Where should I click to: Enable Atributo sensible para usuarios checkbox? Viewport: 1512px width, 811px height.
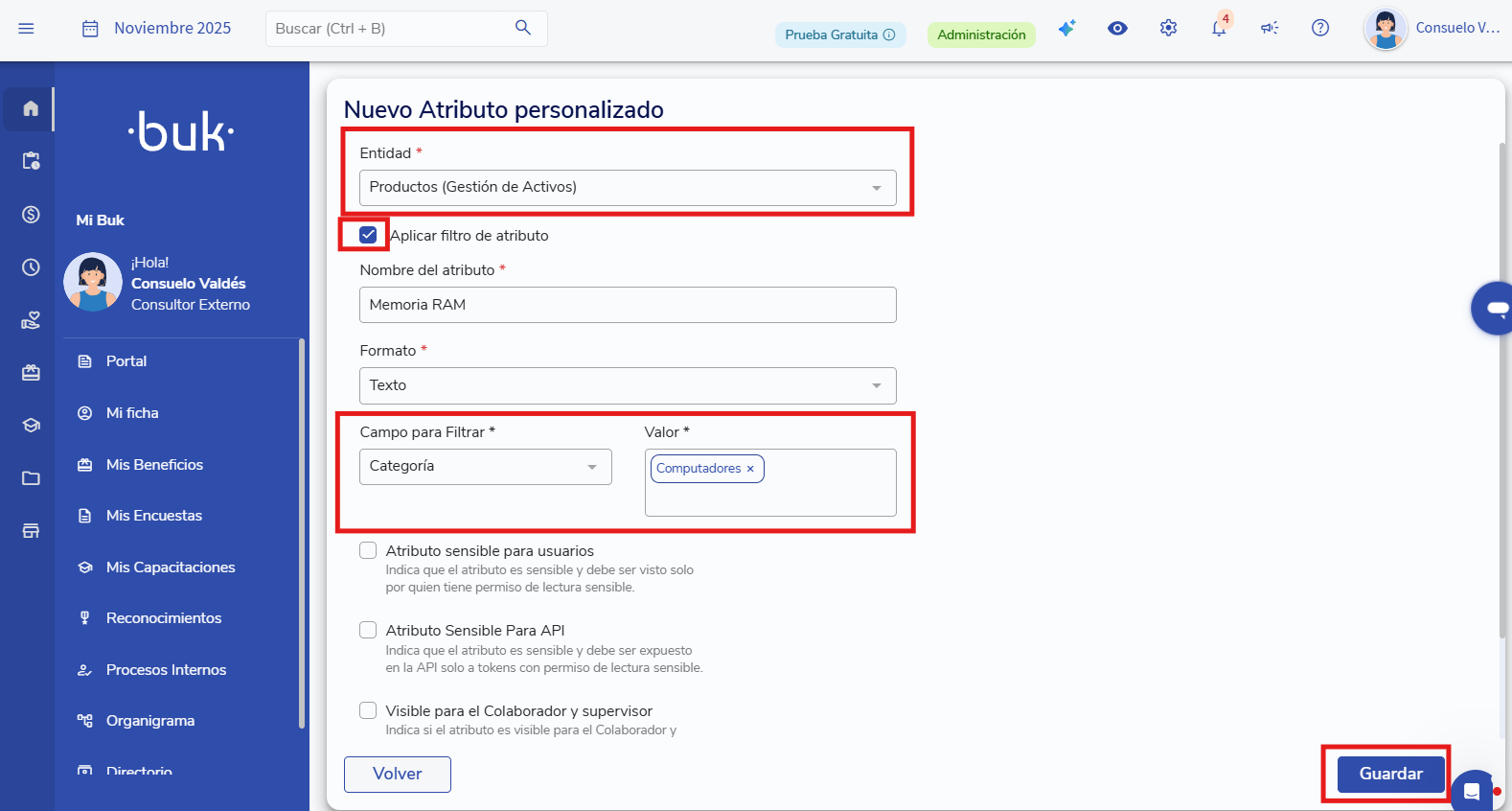(368, 550)
